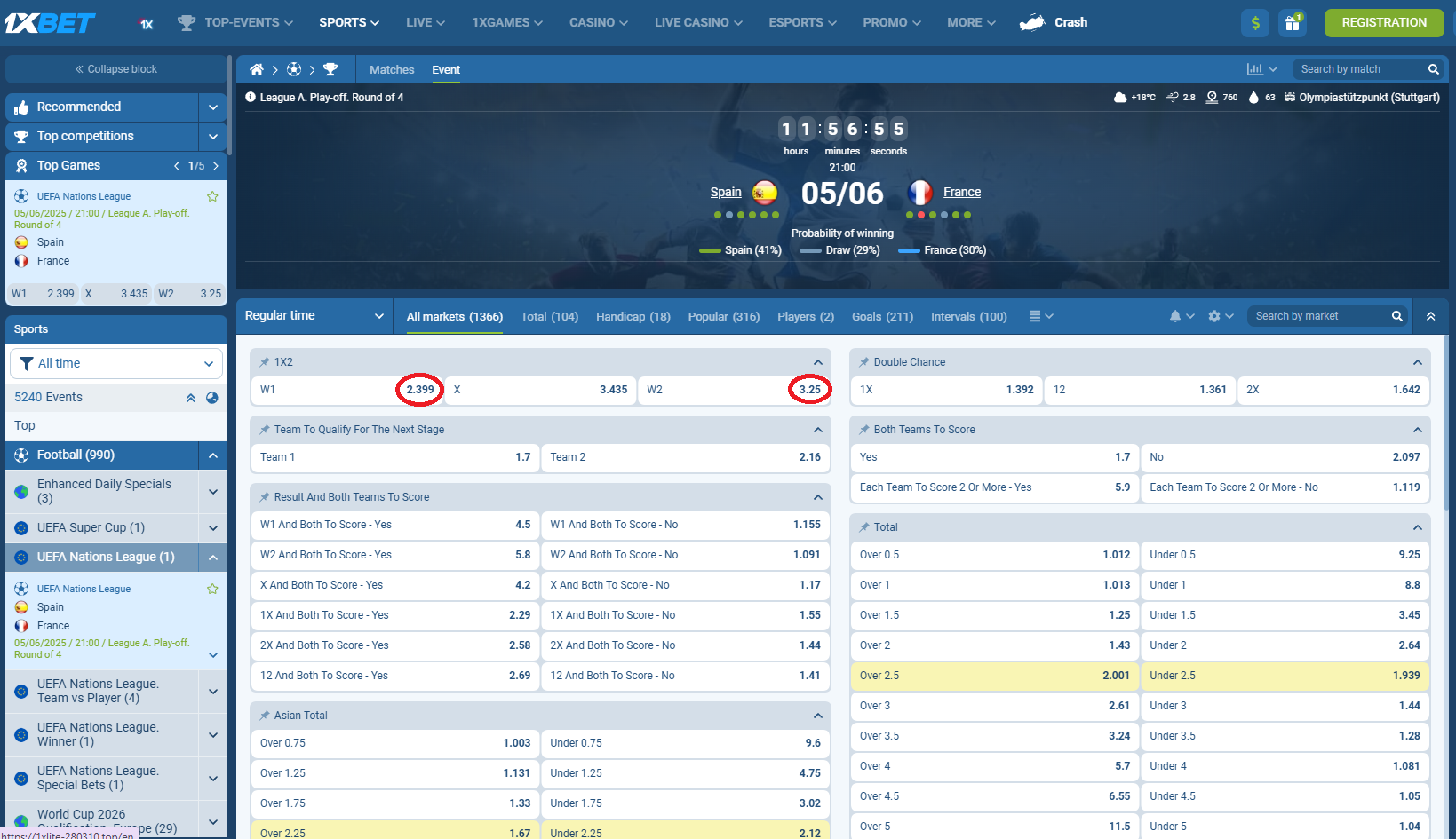Open the Spain team link
This screenshot has width=1456, height=839.
pos(726,192)
